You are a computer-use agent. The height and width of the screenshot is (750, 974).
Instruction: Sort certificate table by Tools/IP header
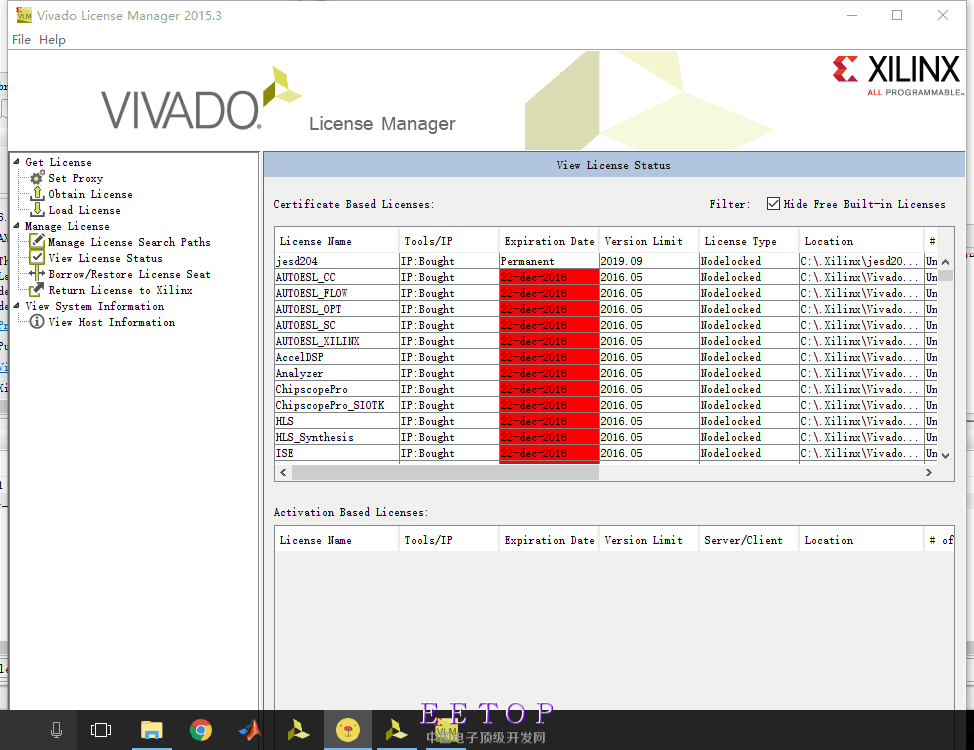click(448, 241)
